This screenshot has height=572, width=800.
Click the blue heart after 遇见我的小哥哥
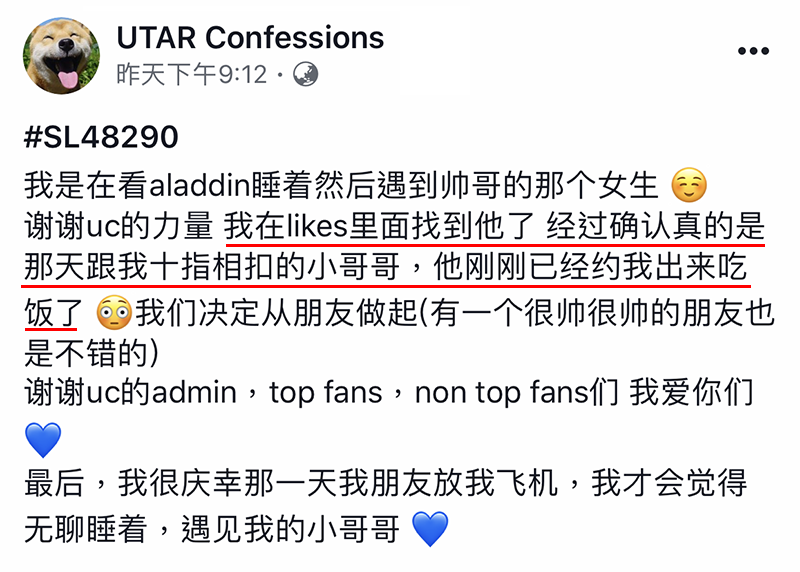(430, 529)
